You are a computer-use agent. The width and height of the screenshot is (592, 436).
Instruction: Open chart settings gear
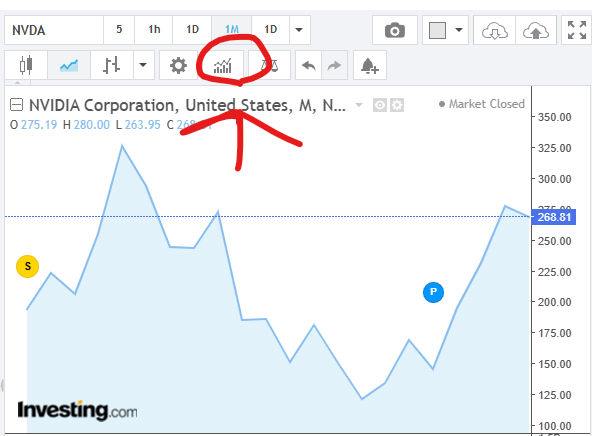coord(178,65)
